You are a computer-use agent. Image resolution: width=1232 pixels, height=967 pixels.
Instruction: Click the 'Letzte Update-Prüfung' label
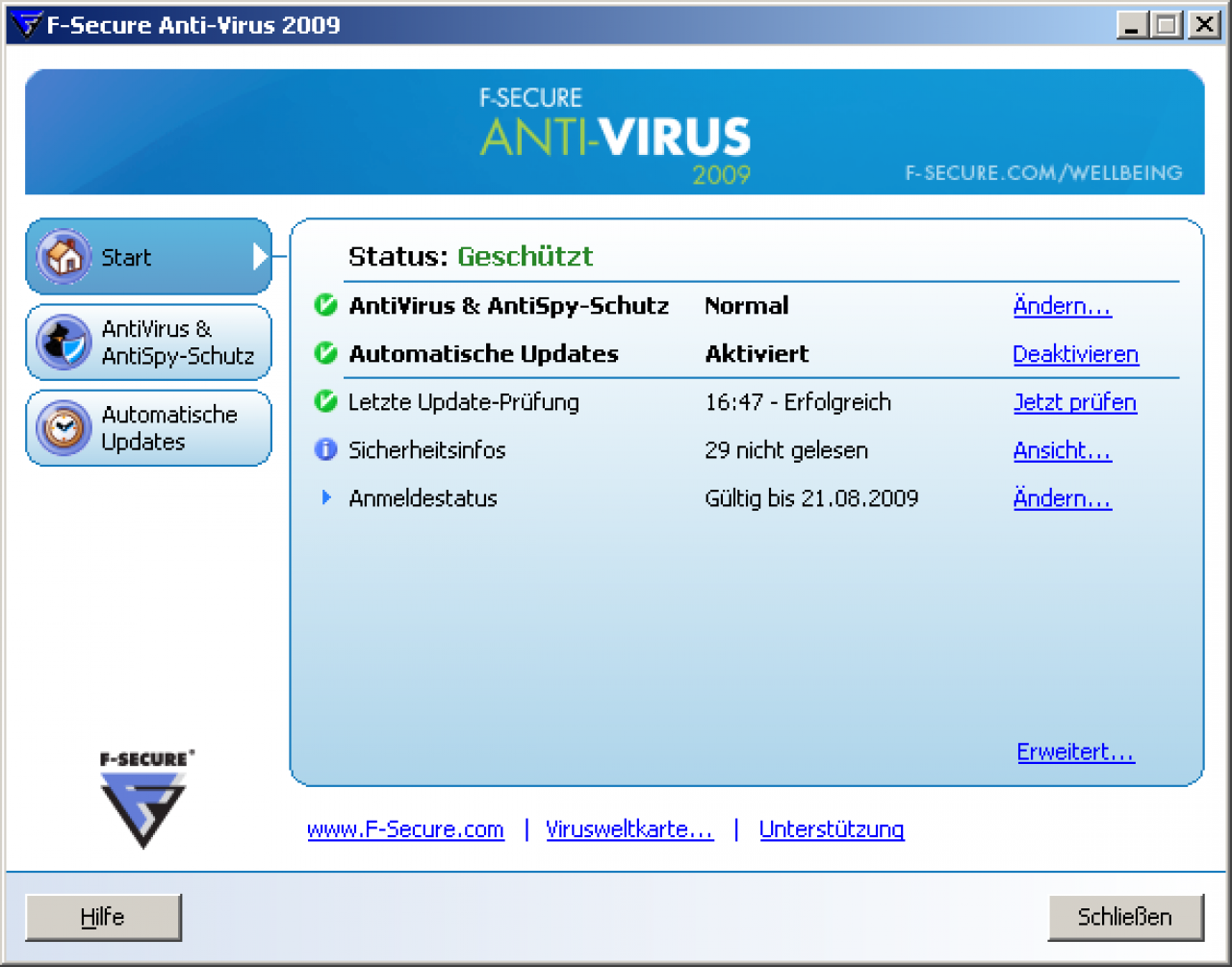[464, 402]
